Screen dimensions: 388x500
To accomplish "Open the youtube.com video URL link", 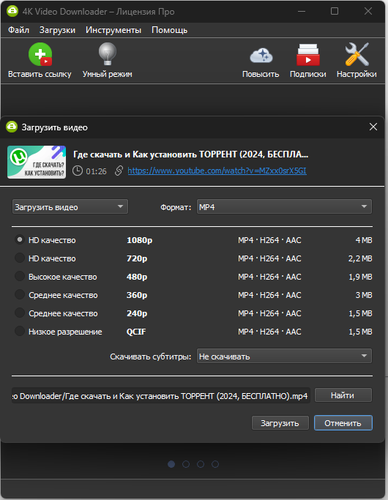I will [x=217, y=171].
